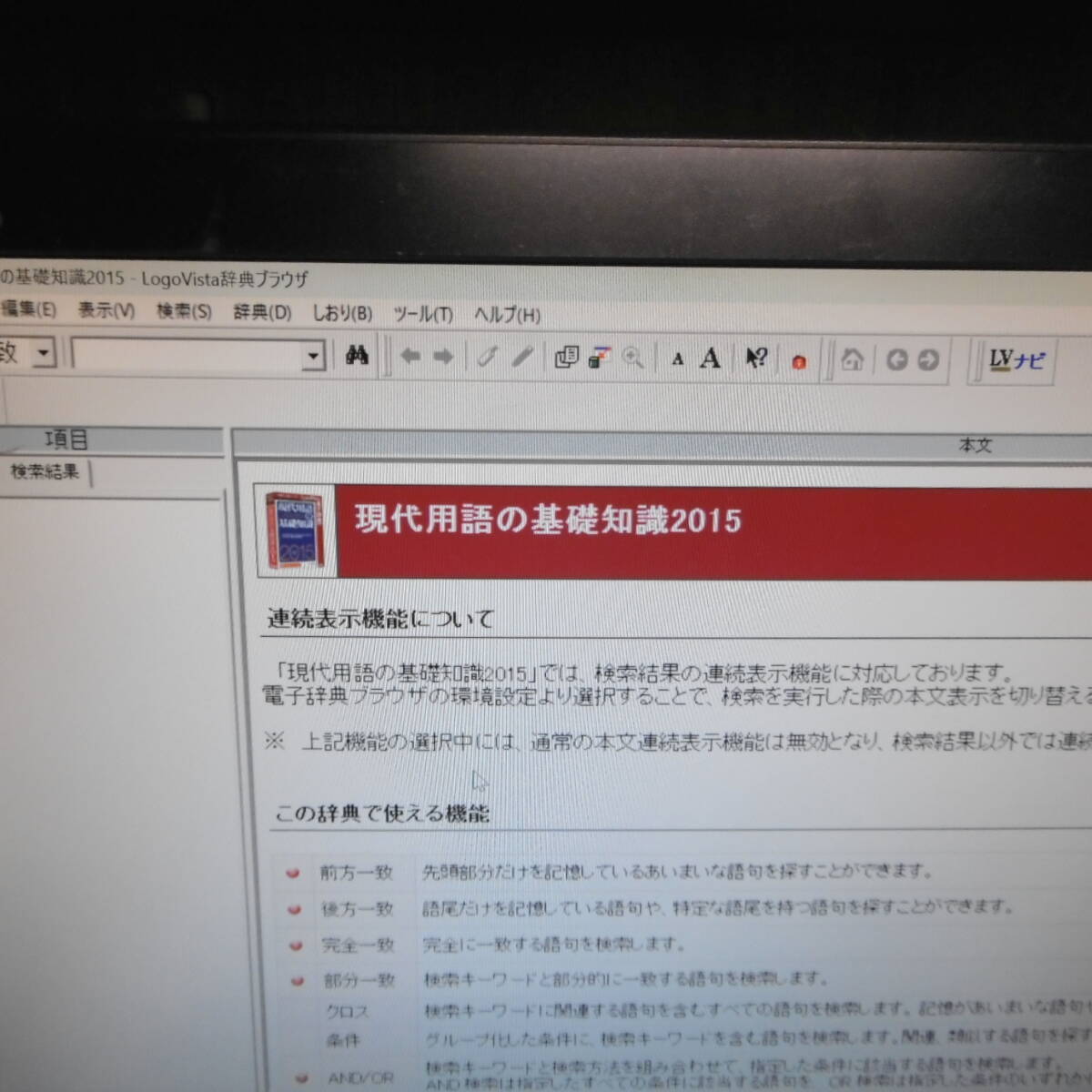Click the 本文 panel header

[x=975, y=446]
